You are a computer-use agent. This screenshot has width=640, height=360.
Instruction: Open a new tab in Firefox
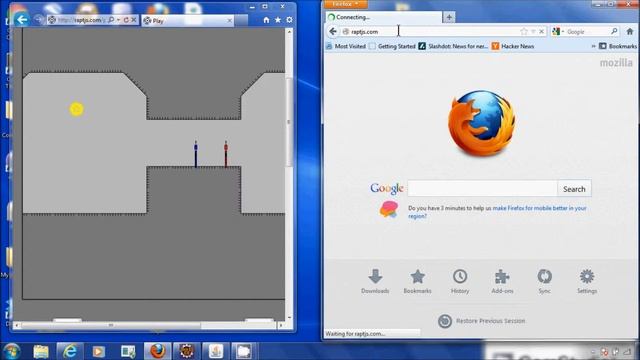(x=449, y=17)
